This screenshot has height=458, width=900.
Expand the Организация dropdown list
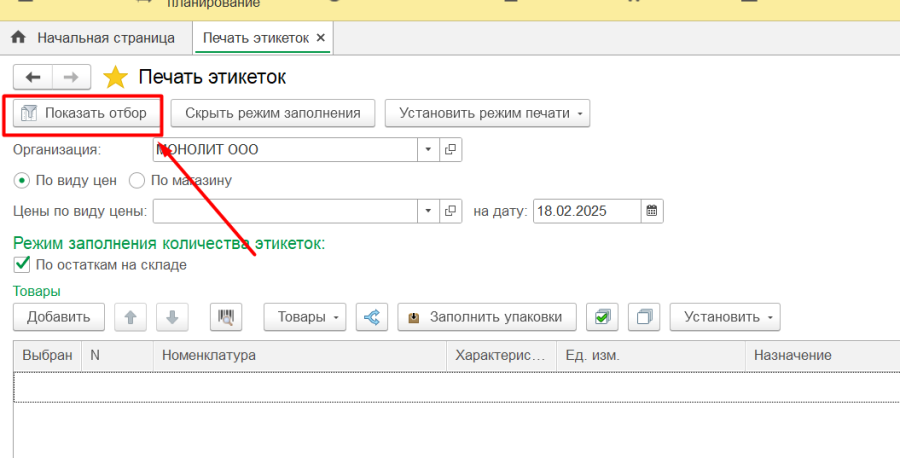tap(428, 149)
